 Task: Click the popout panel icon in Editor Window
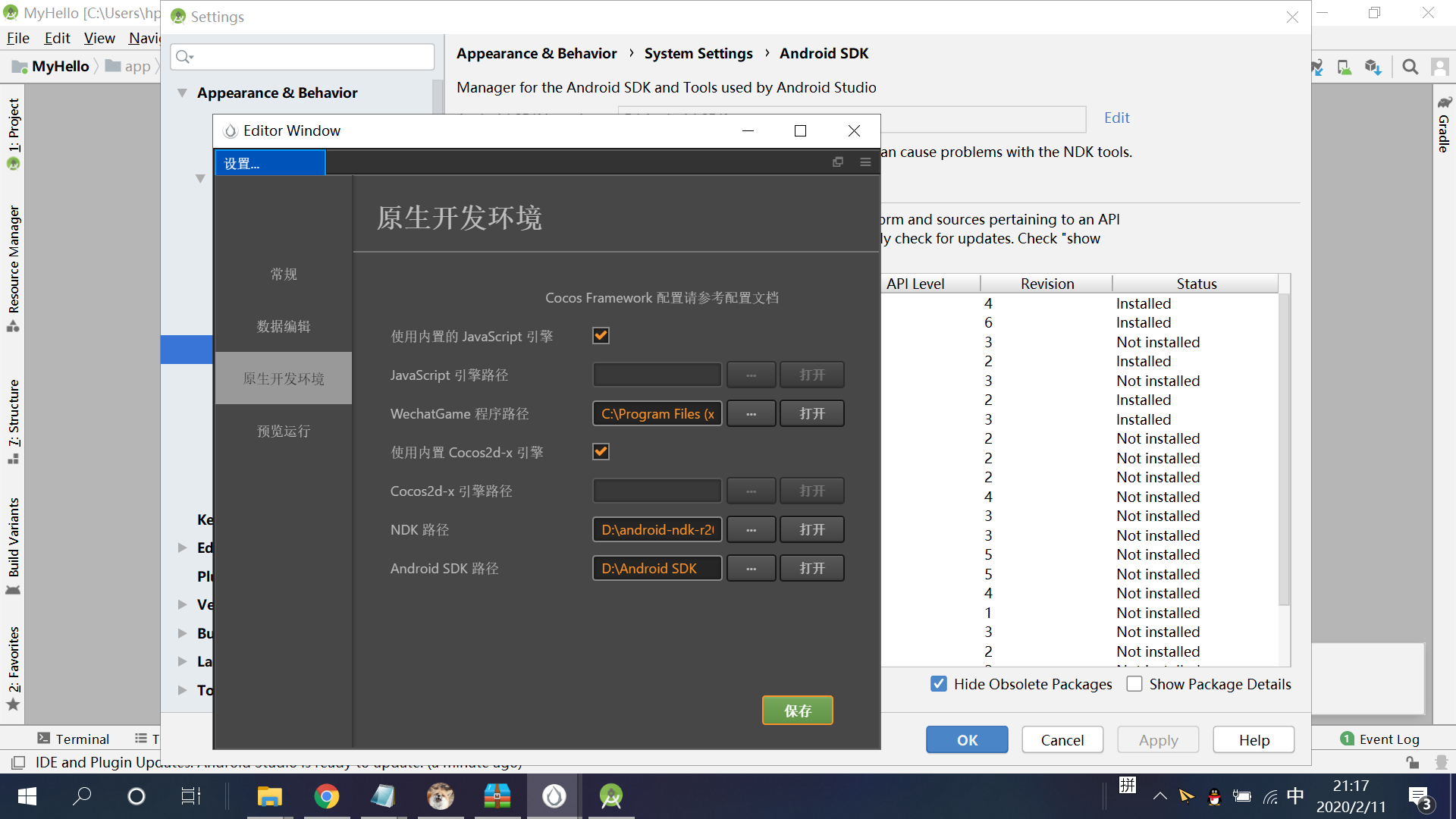[x=838, y=162]
